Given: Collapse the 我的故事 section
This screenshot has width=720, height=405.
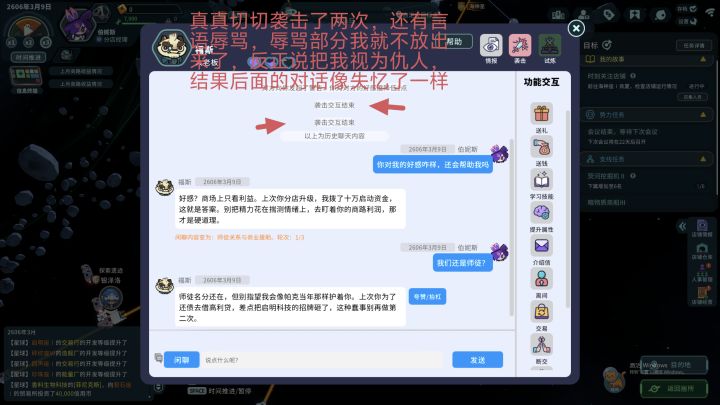Looking at the screenshot, I should [703, 59].
